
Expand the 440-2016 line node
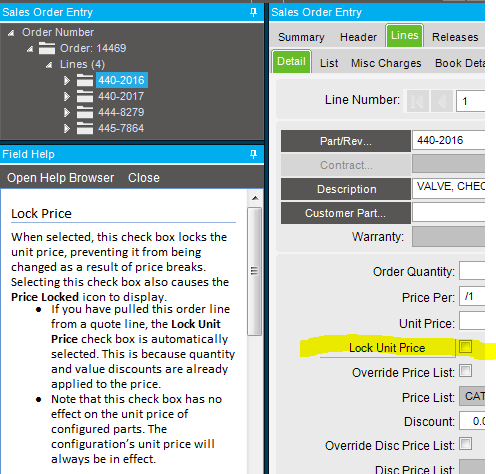(x=67, y=80)
